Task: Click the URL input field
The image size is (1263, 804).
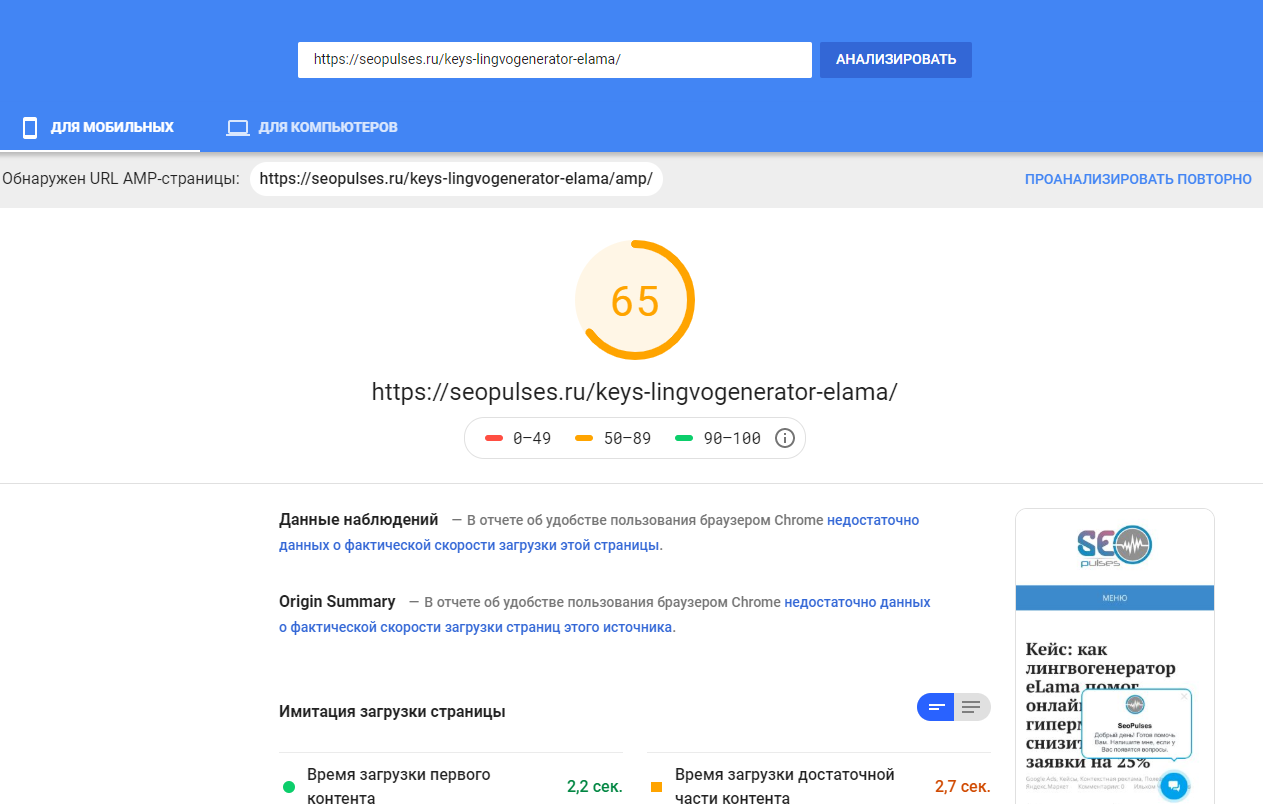Action: 555,60
